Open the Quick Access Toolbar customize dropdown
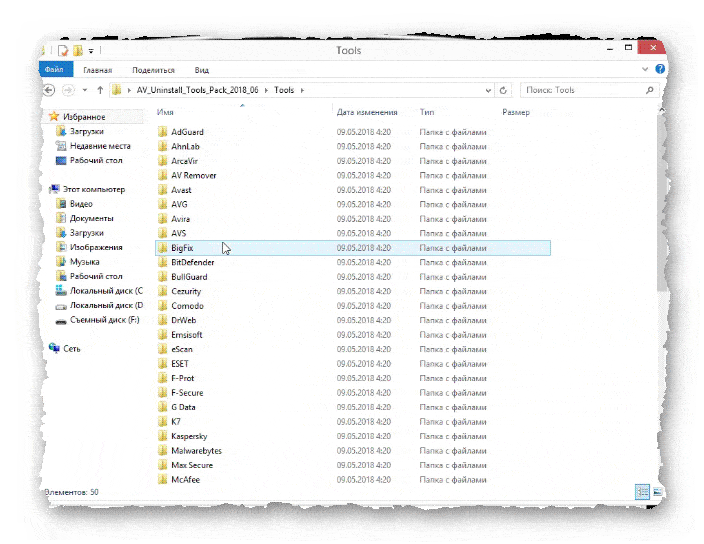The width and height of the screenshot is (704, 544). click(91, 51)
